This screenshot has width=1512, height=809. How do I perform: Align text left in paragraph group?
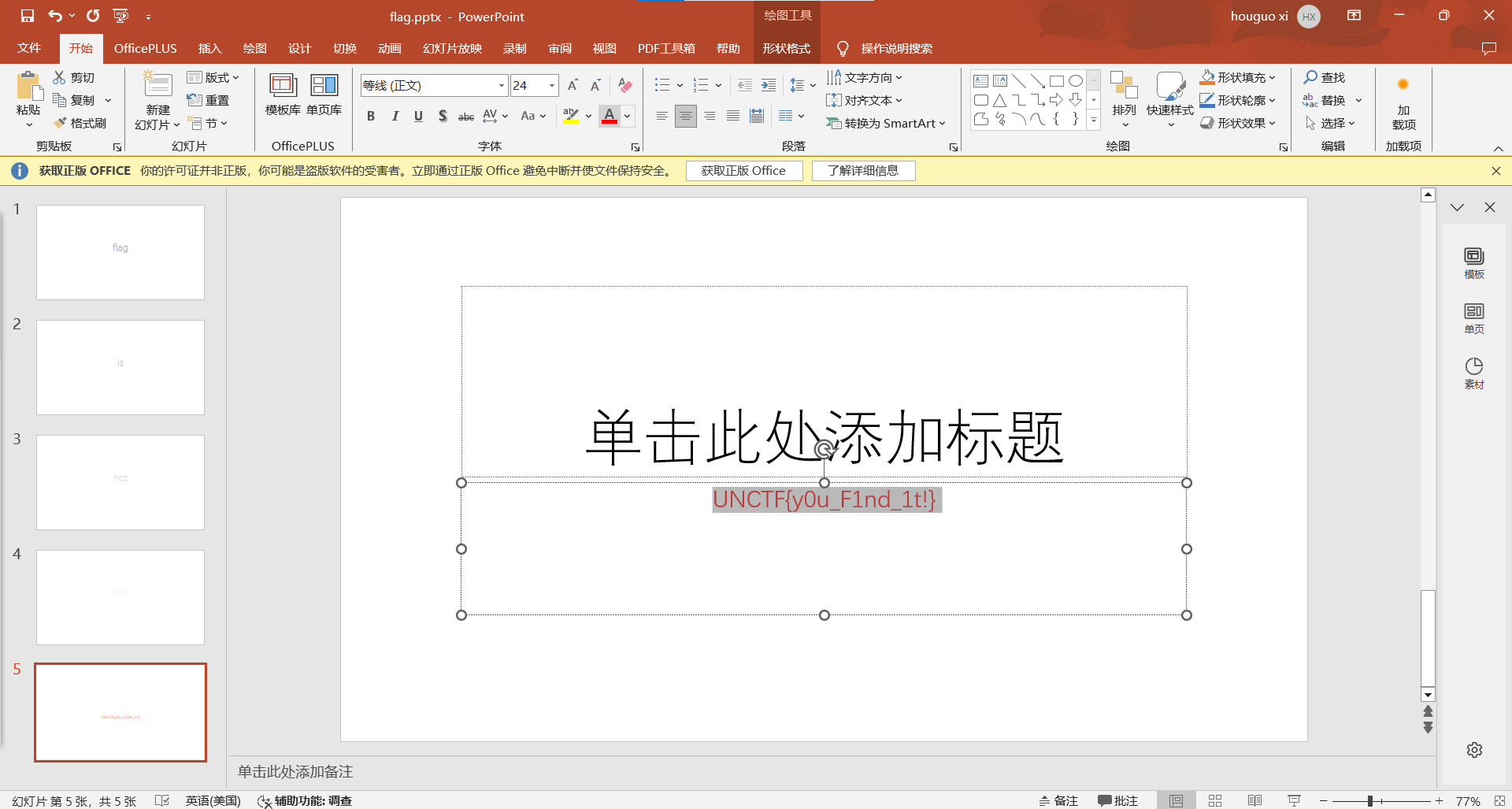pos(662,116)
